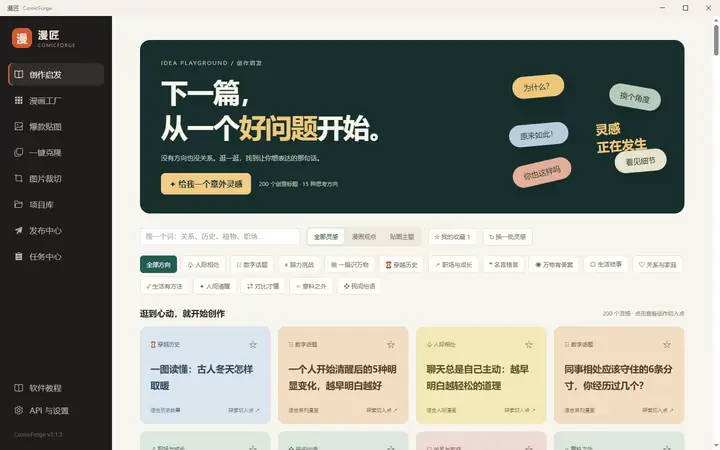720x450 pixels.
Task: Click 换一批灵感 to refresh ideas
Action: click(507, 237)
